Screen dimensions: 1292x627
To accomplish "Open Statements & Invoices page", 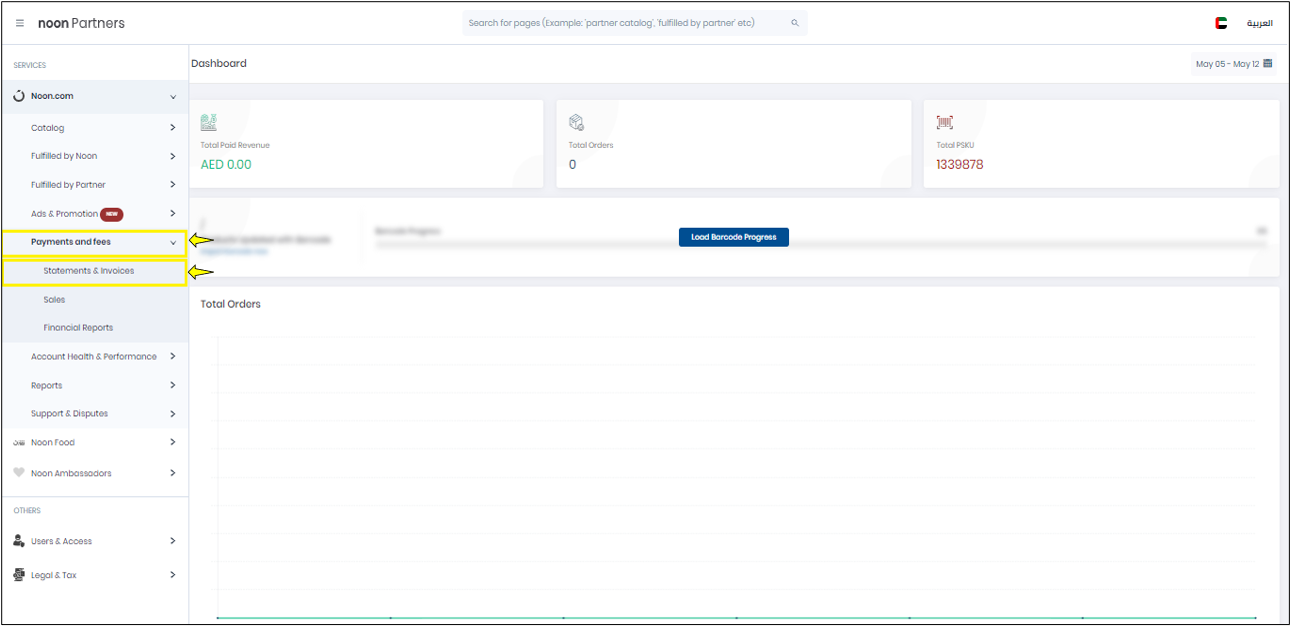I will tap(89, 271).
